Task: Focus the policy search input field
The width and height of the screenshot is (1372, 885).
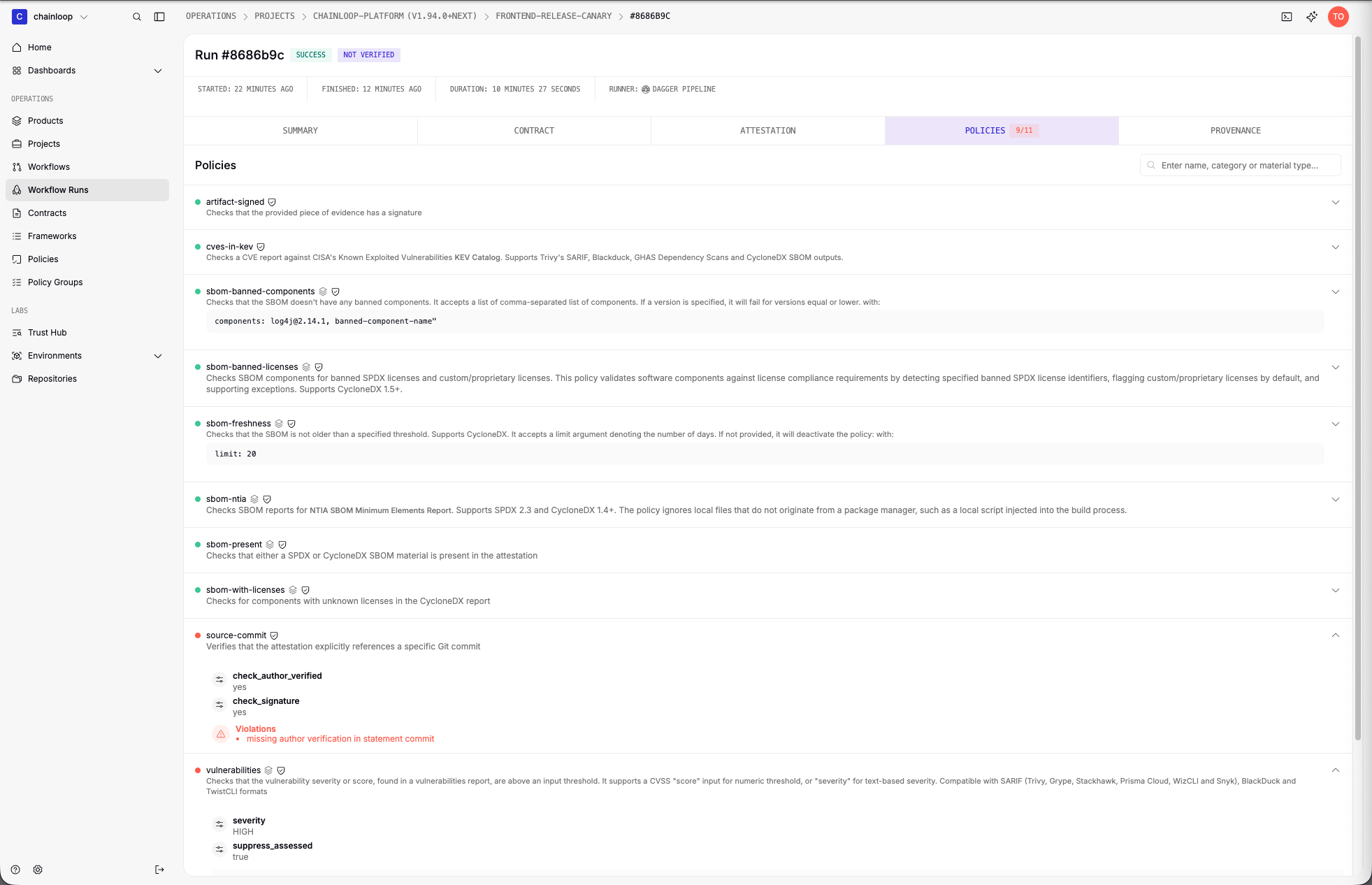Action: point(1241,166)
